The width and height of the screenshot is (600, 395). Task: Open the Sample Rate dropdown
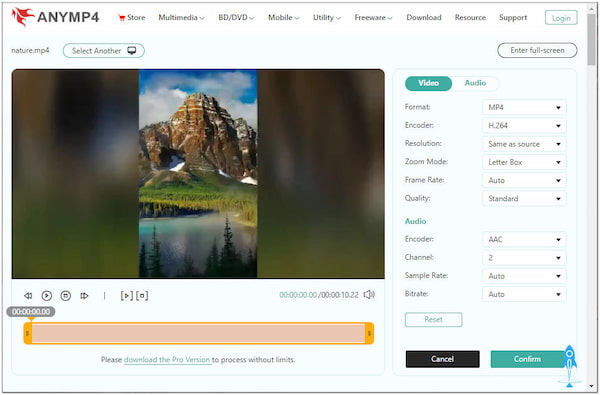[524, 276]
